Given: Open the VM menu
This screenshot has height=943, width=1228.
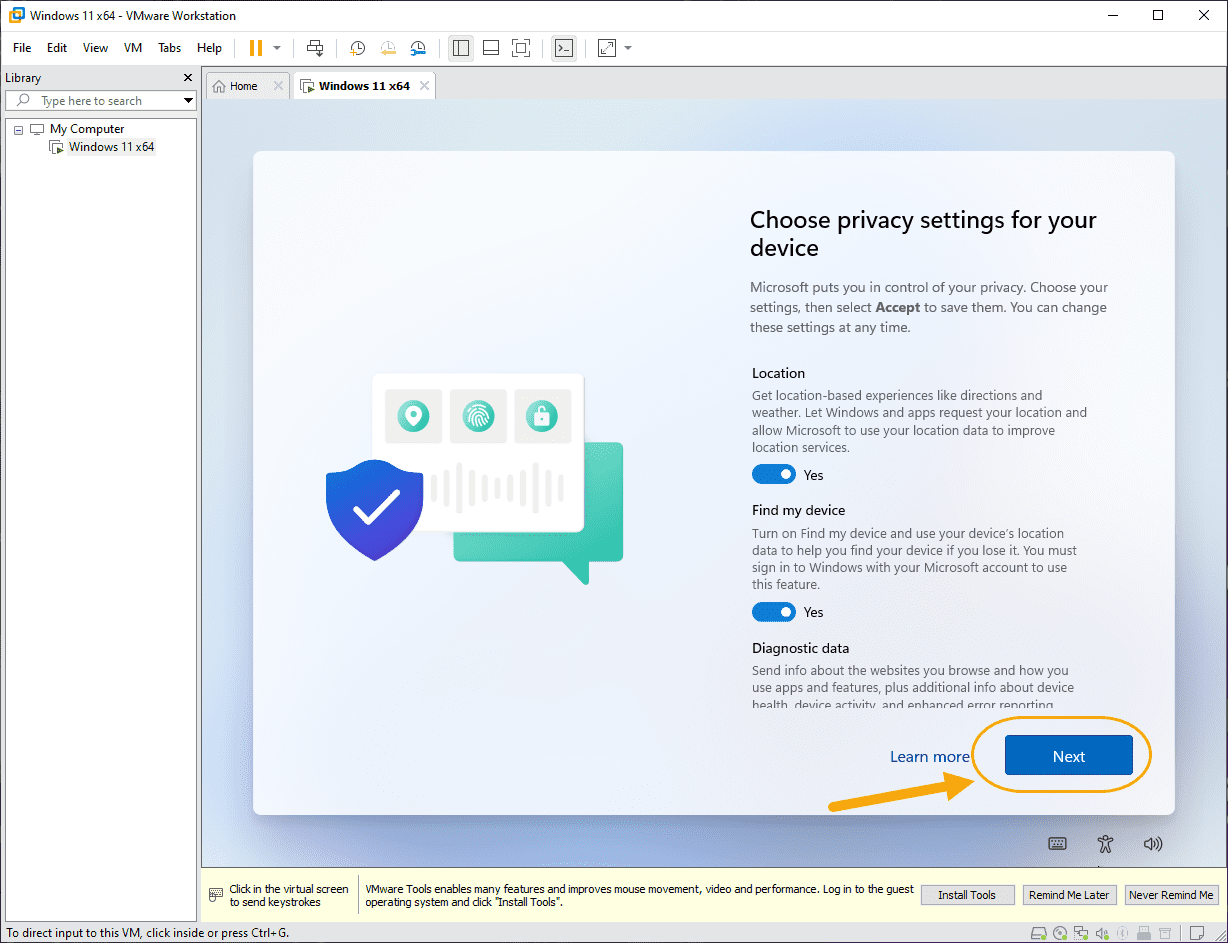Looking at the screenshot, I should coord(133,48).
